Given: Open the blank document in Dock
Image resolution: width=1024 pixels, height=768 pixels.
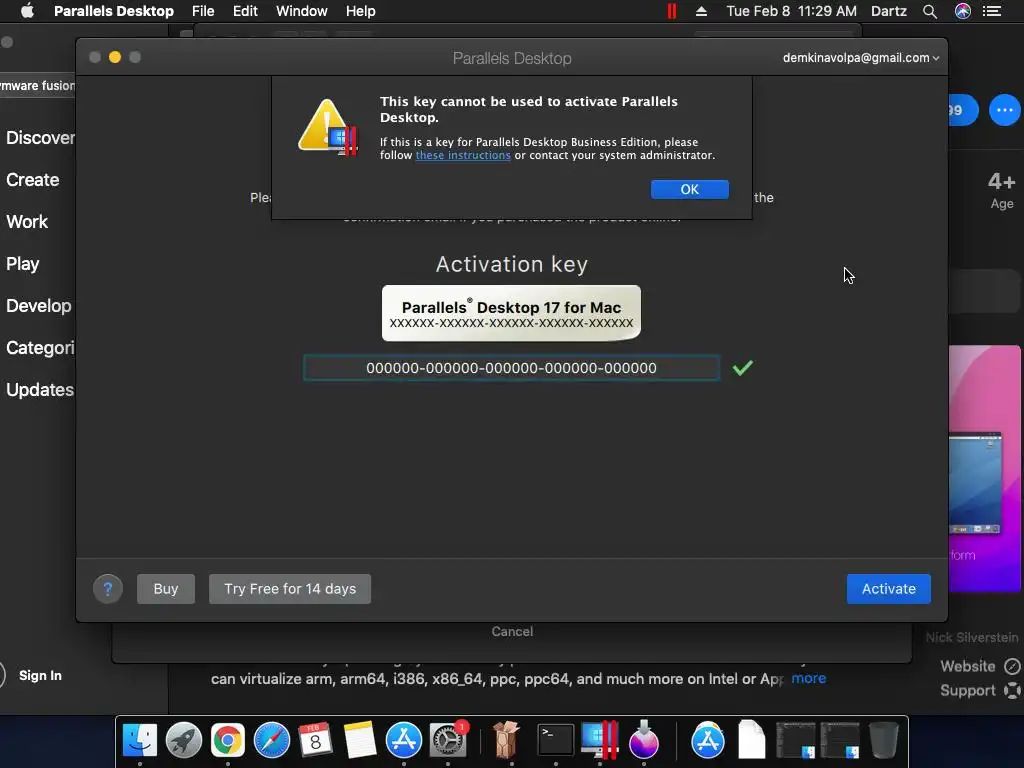Looking at the screenshot, I should pyautogui.click(x=751, y=741).
